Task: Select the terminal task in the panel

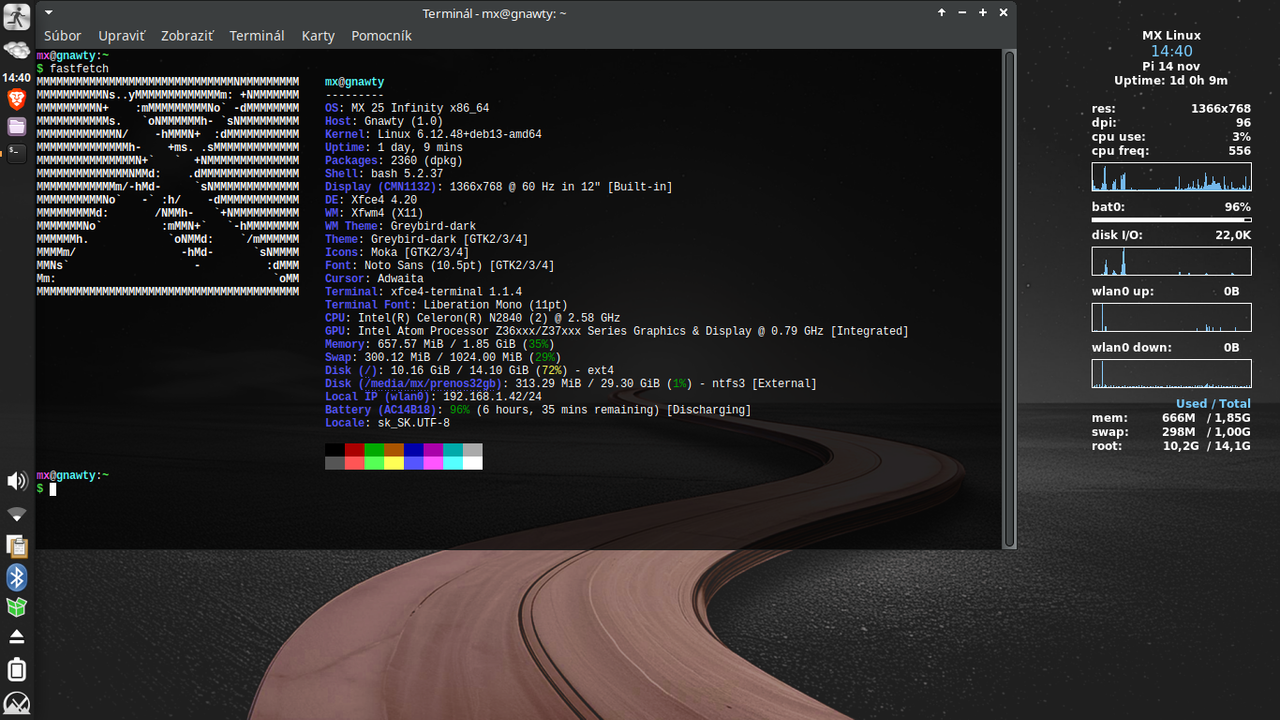Action: coord(17,153)
